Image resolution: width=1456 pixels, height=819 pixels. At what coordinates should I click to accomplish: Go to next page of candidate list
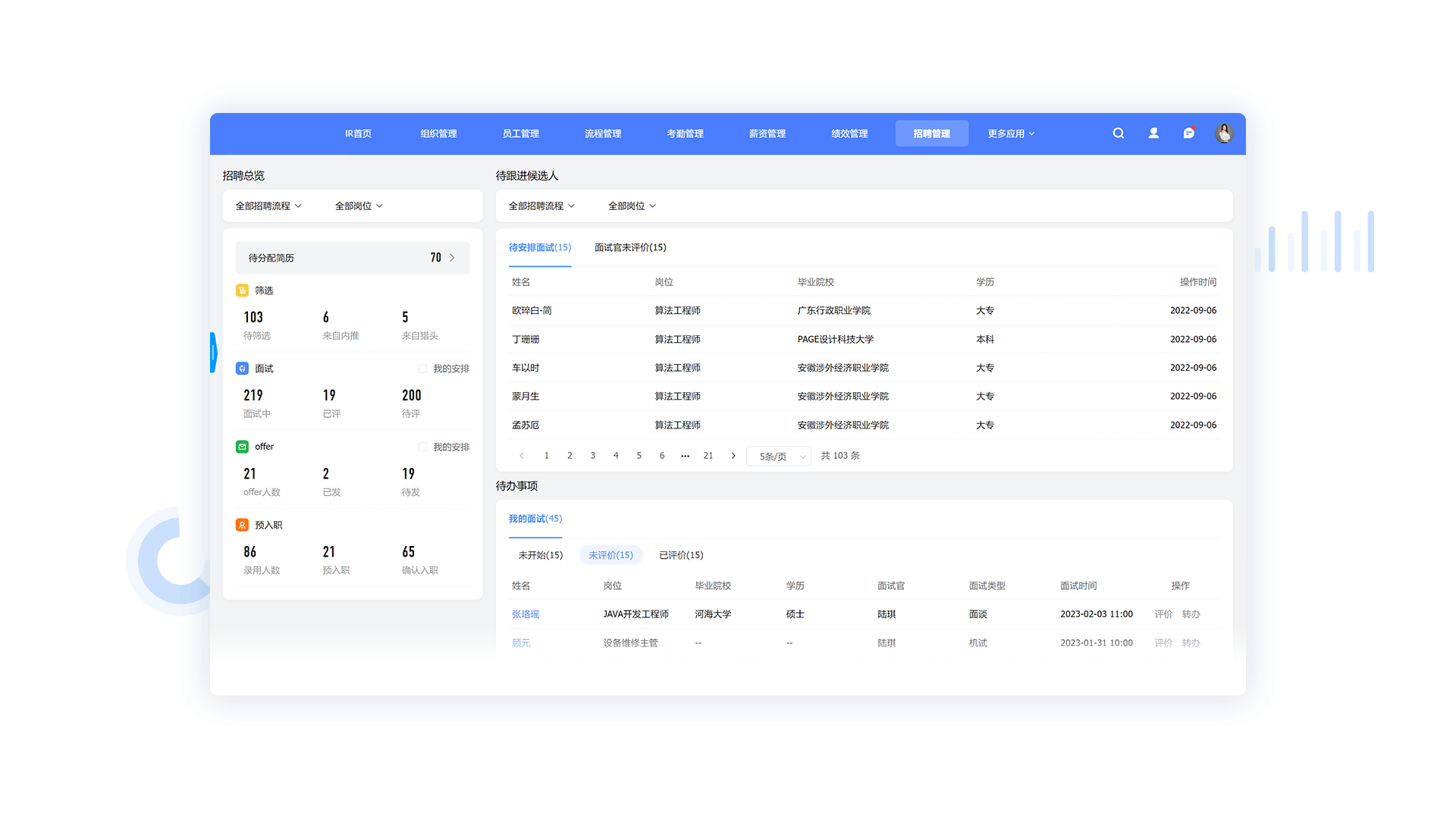733,456
